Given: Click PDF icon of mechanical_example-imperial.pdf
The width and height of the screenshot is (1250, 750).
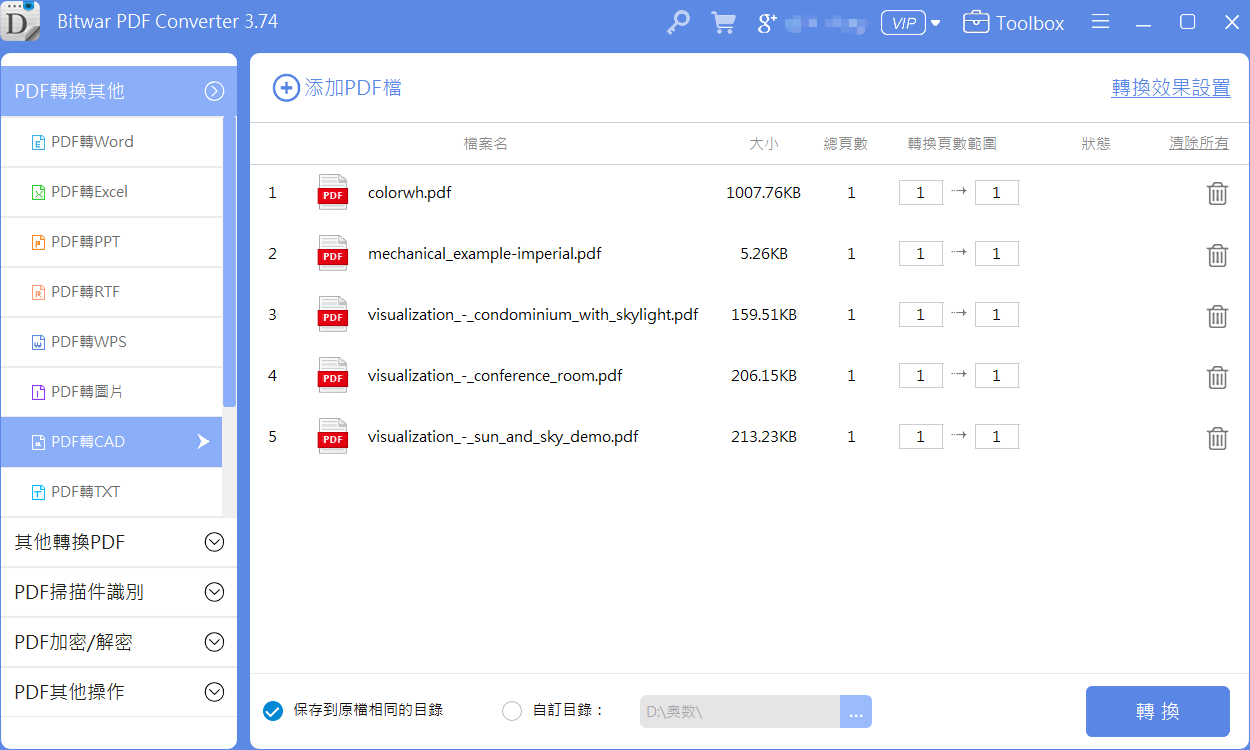Looking at the screenshot, I should click(x=333, y=253).
